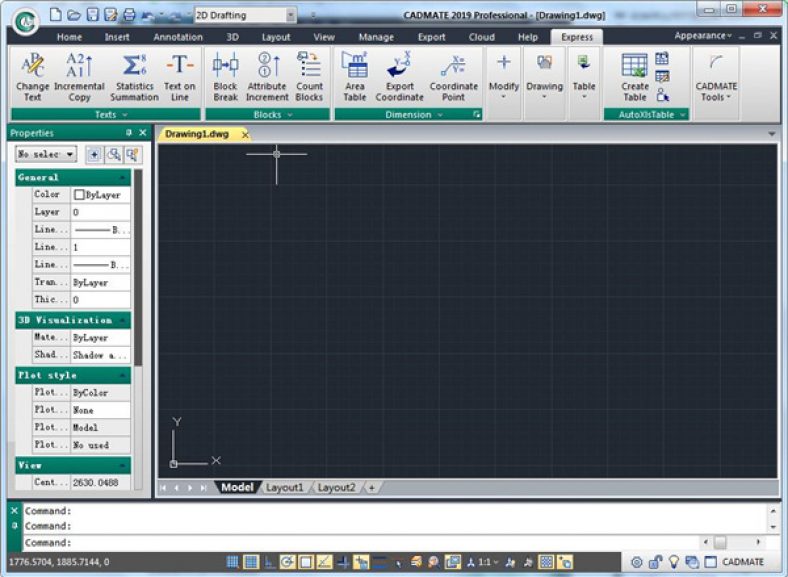Run Statistics Summation
Viewport: 788px width, 577px height.
(x=135, y=76)
